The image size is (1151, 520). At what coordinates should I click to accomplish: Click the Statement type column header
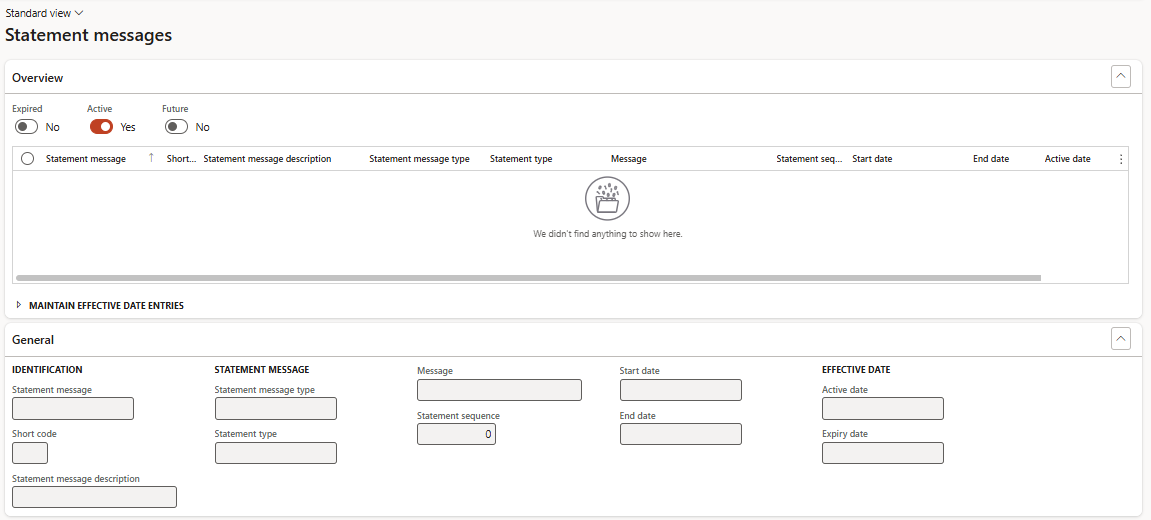click(521, 159)
